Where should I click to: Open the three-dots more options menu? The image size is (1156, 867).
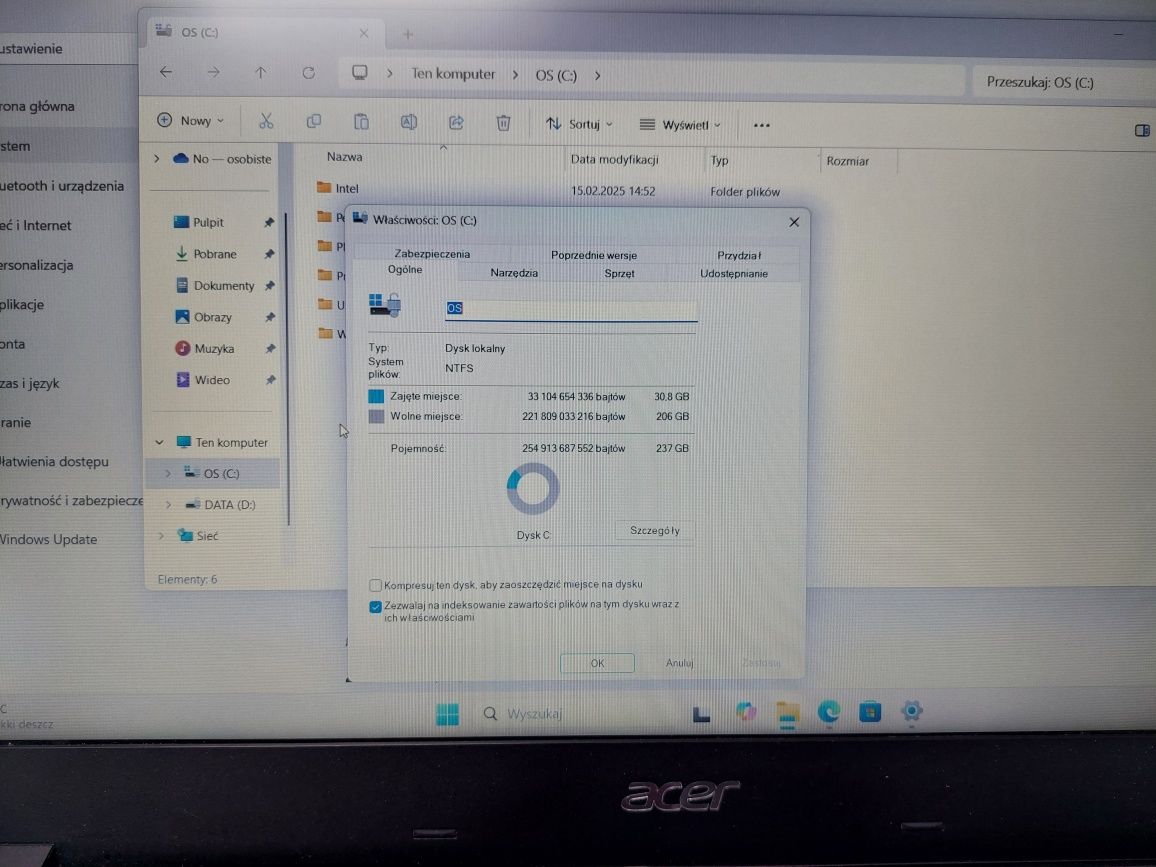click(x=762, y=125)
